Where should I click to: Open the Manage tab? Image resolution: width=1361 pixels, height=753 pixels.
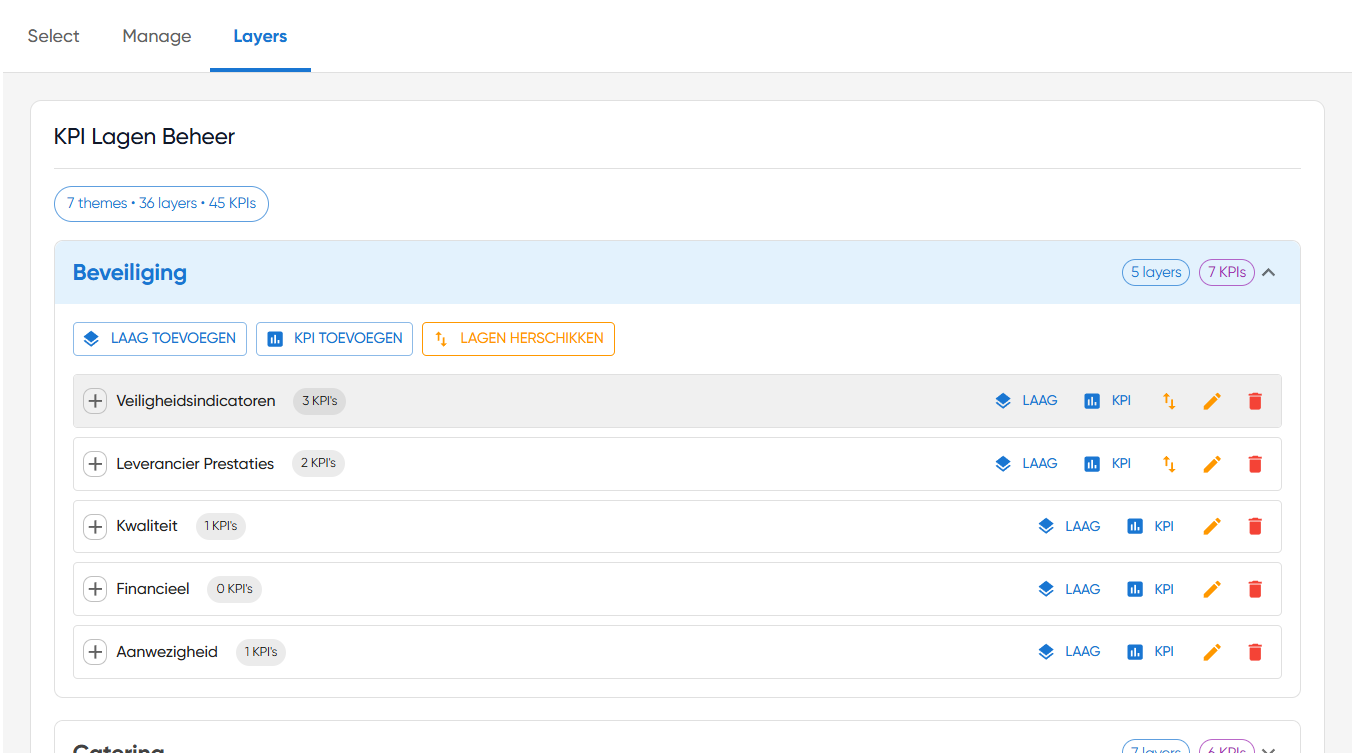click(x=157, y=36)
